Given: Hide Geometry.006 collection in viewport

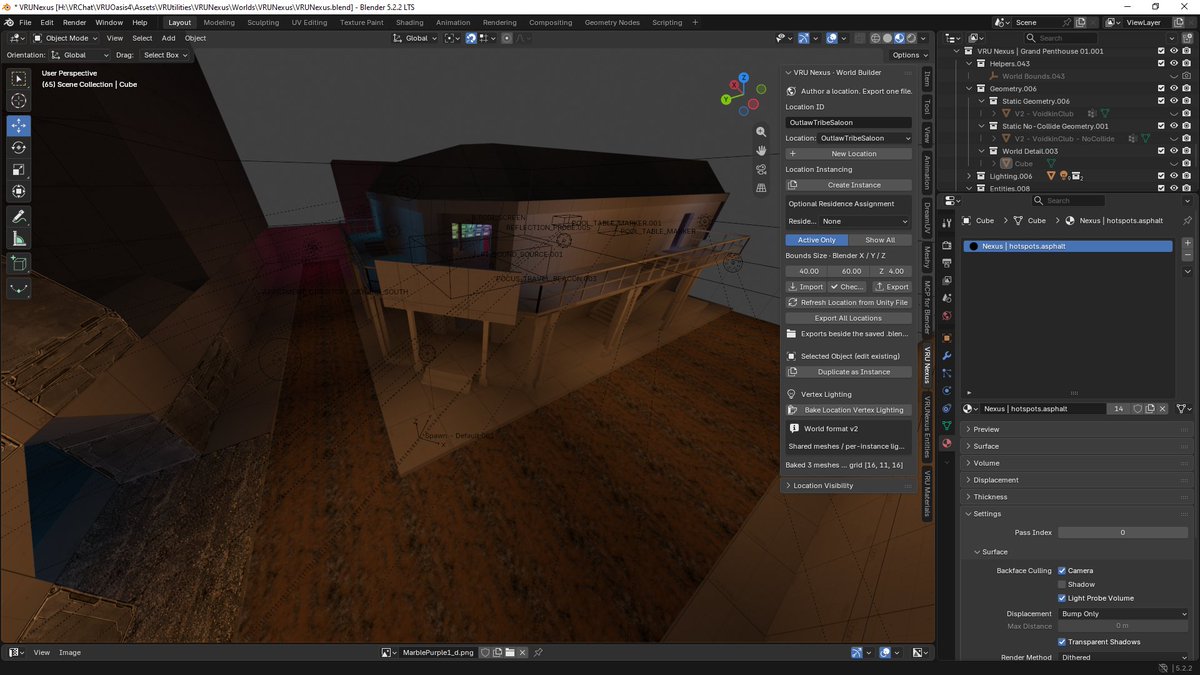Looking at the screenshot, I should coord(1174,88).
